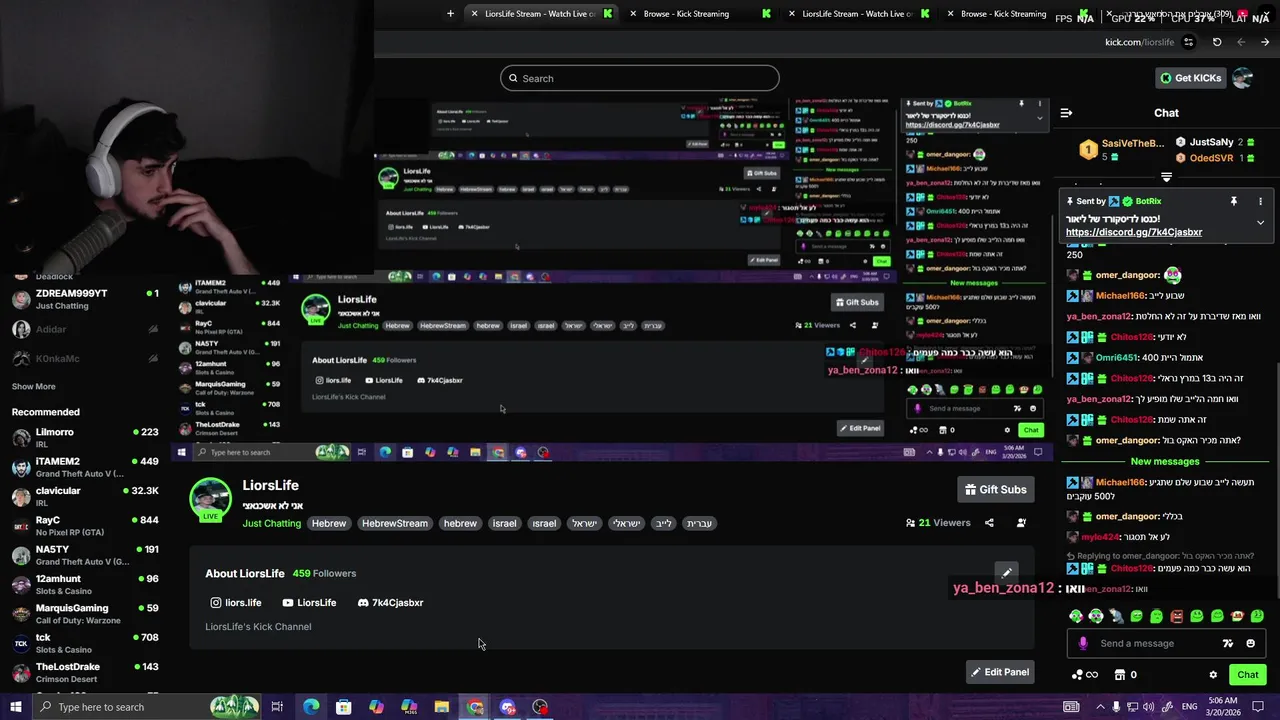Click the Edit Panel button
This screenshot has height=720, width=1280.
pos(999,672)
